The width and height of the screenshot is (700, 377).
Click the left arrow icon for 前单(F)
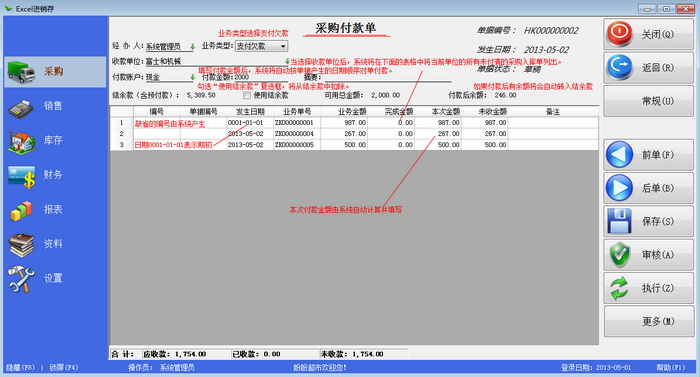pos(619,155)
